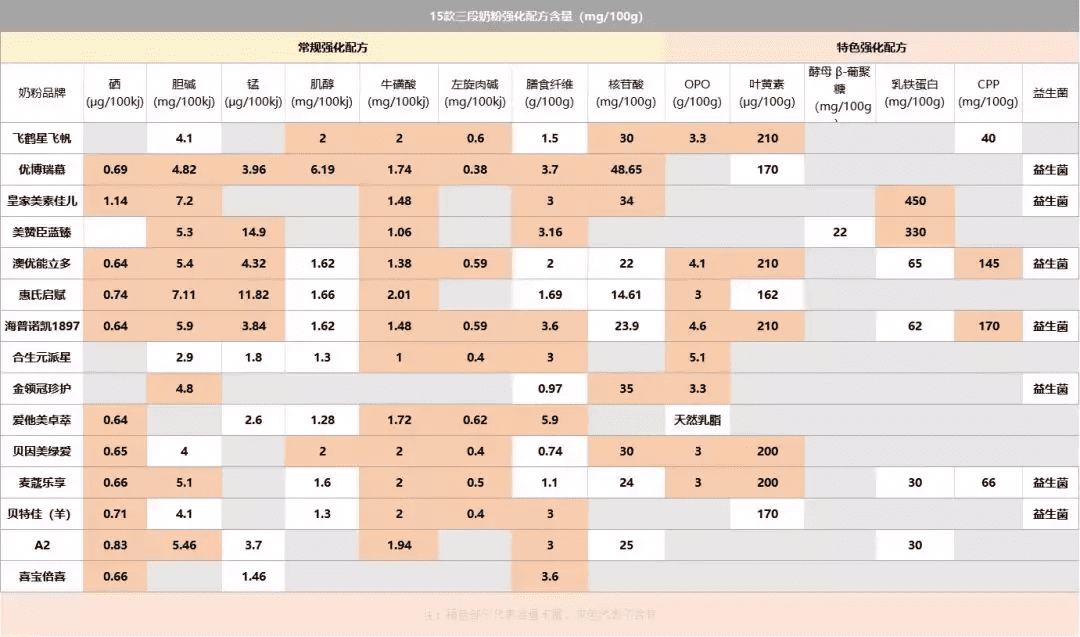Select the 5.9 膳食纤维 value for 爱他美卓萃
The image size is (1080, 637).
[550, 420]
